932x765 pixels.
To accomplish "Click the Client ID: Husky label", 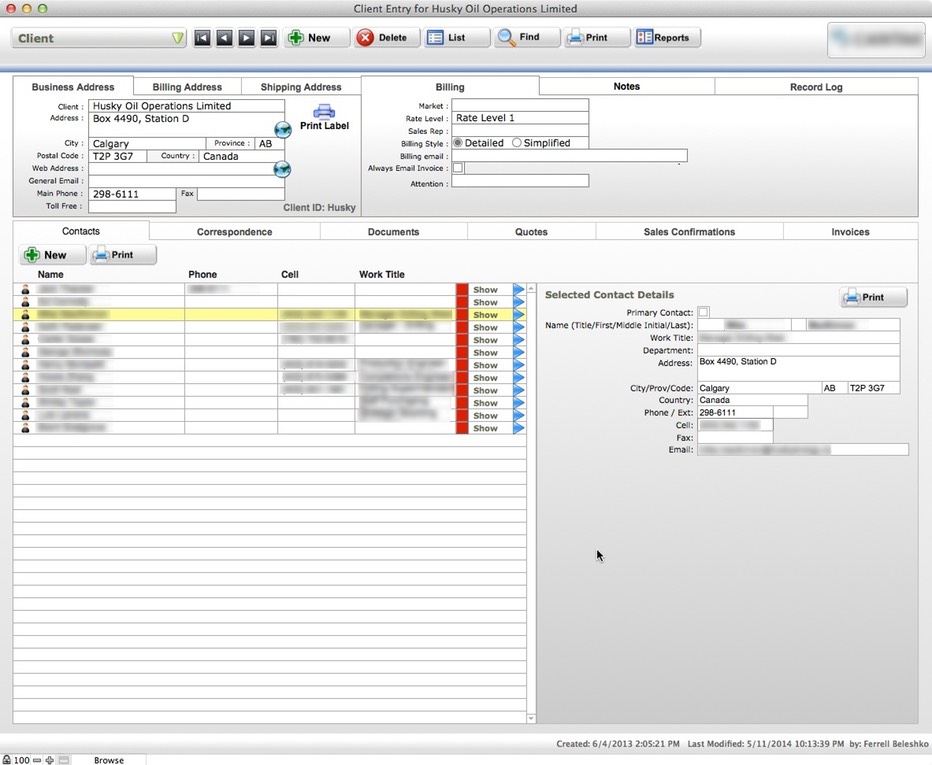I will click(x=319, y=207).
